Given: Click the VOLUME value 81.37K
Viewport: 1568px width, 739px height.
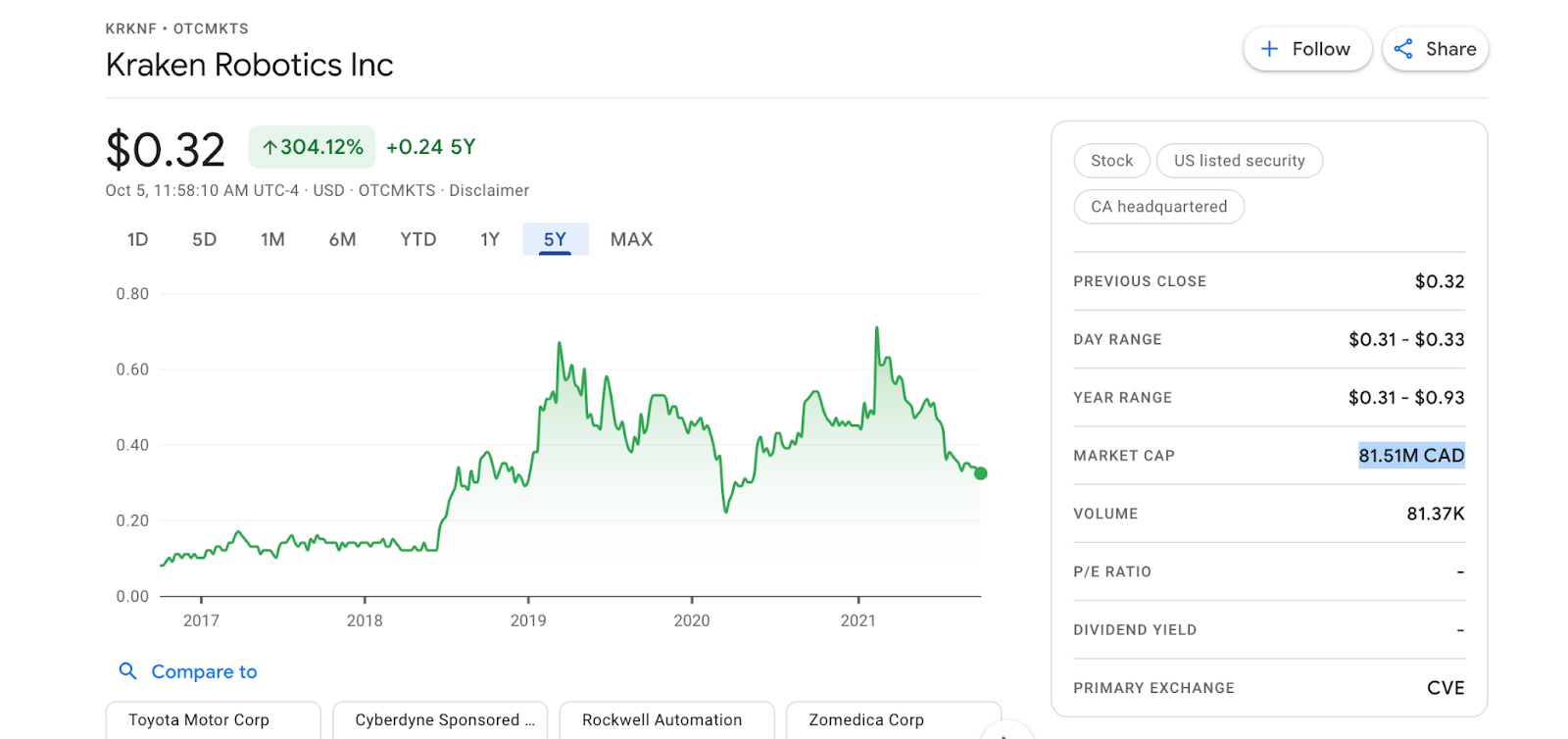Looking at the screenshot, I should click(1436, 514).
